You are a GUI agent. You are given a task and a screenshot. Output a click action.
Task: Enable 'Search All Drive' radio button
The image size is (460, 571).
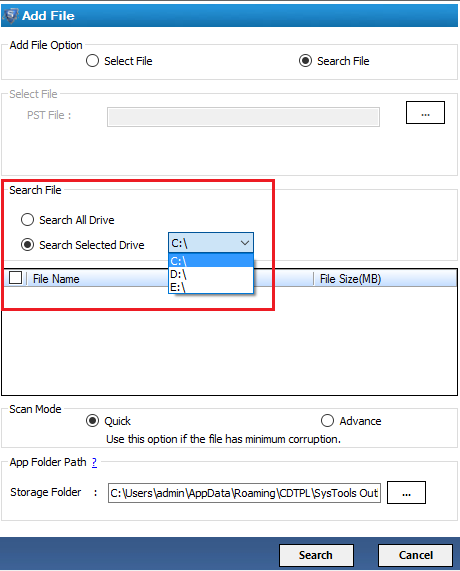tap(27, 220)
